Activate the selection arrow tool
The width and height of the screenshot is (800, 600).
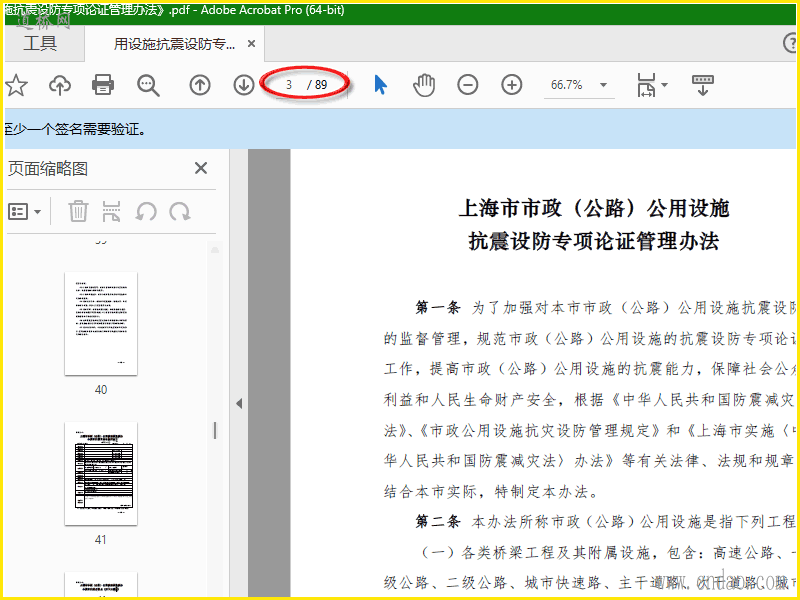click(x=380, y=85)
